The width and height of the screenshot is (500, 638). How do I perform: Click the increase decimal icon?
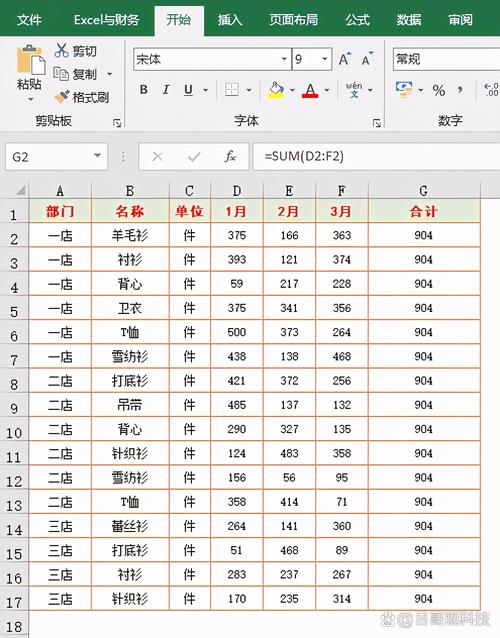(x=491, y=90)
